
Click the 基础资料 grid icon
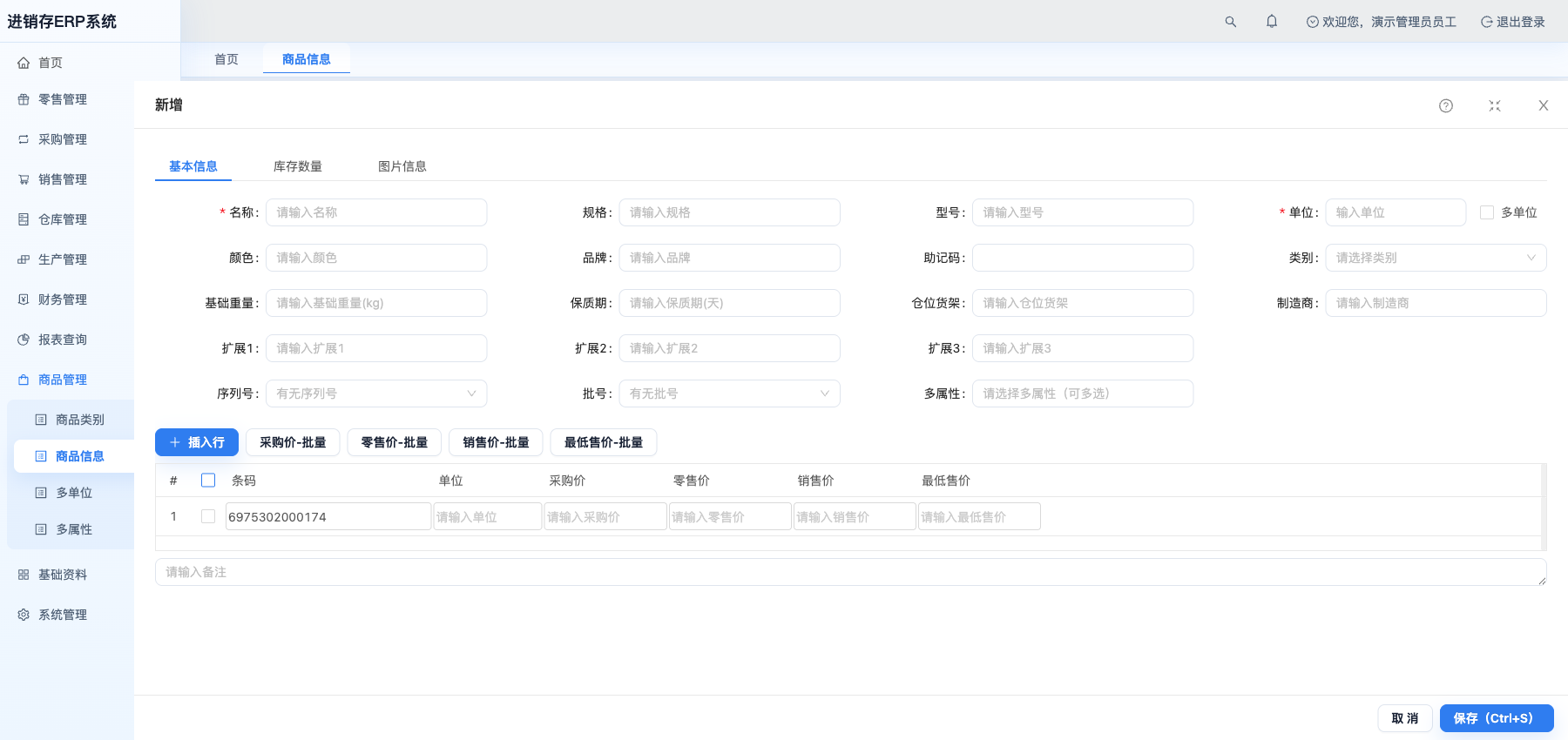point(24,575)
